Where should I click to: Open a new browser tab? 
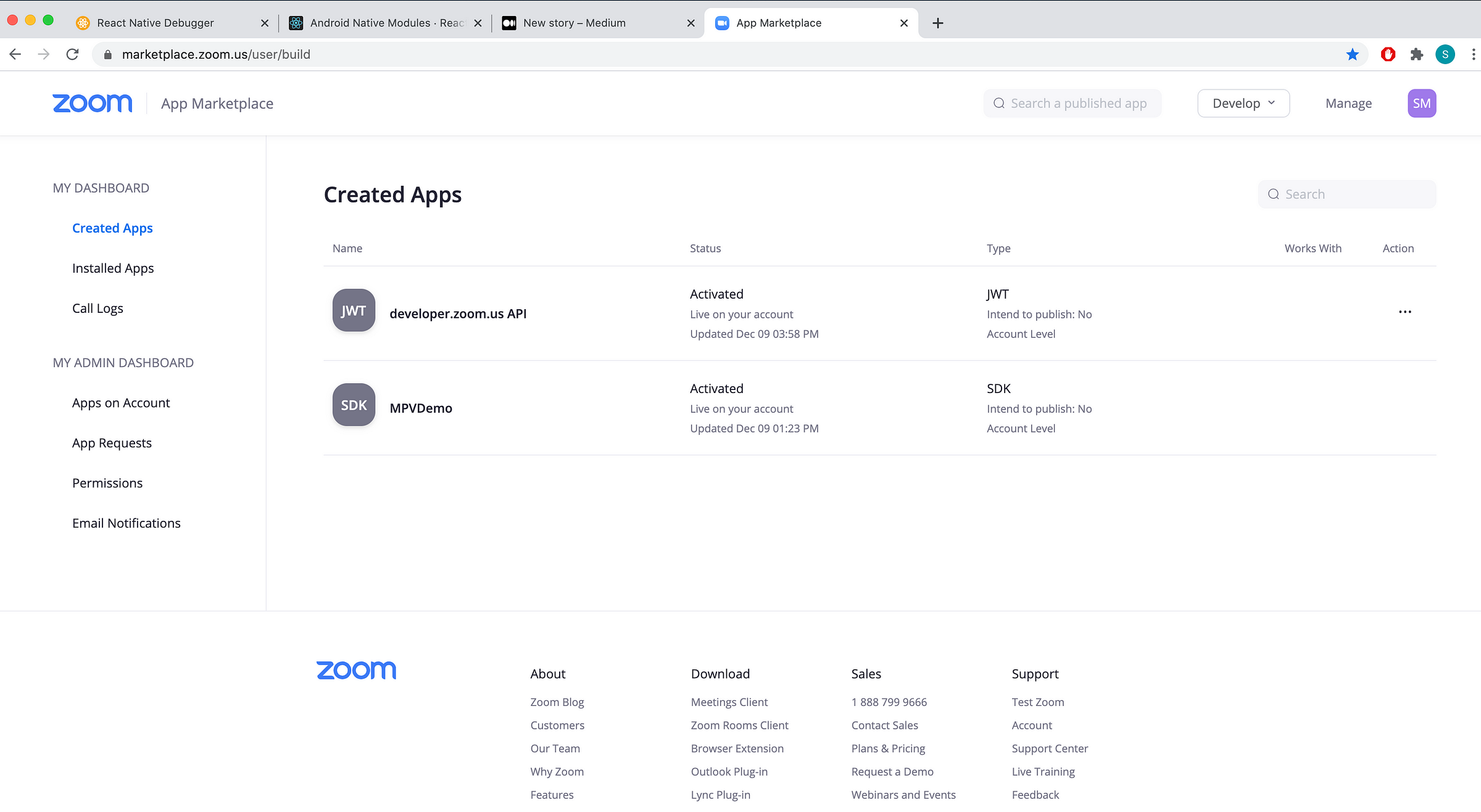click(937, 23)
